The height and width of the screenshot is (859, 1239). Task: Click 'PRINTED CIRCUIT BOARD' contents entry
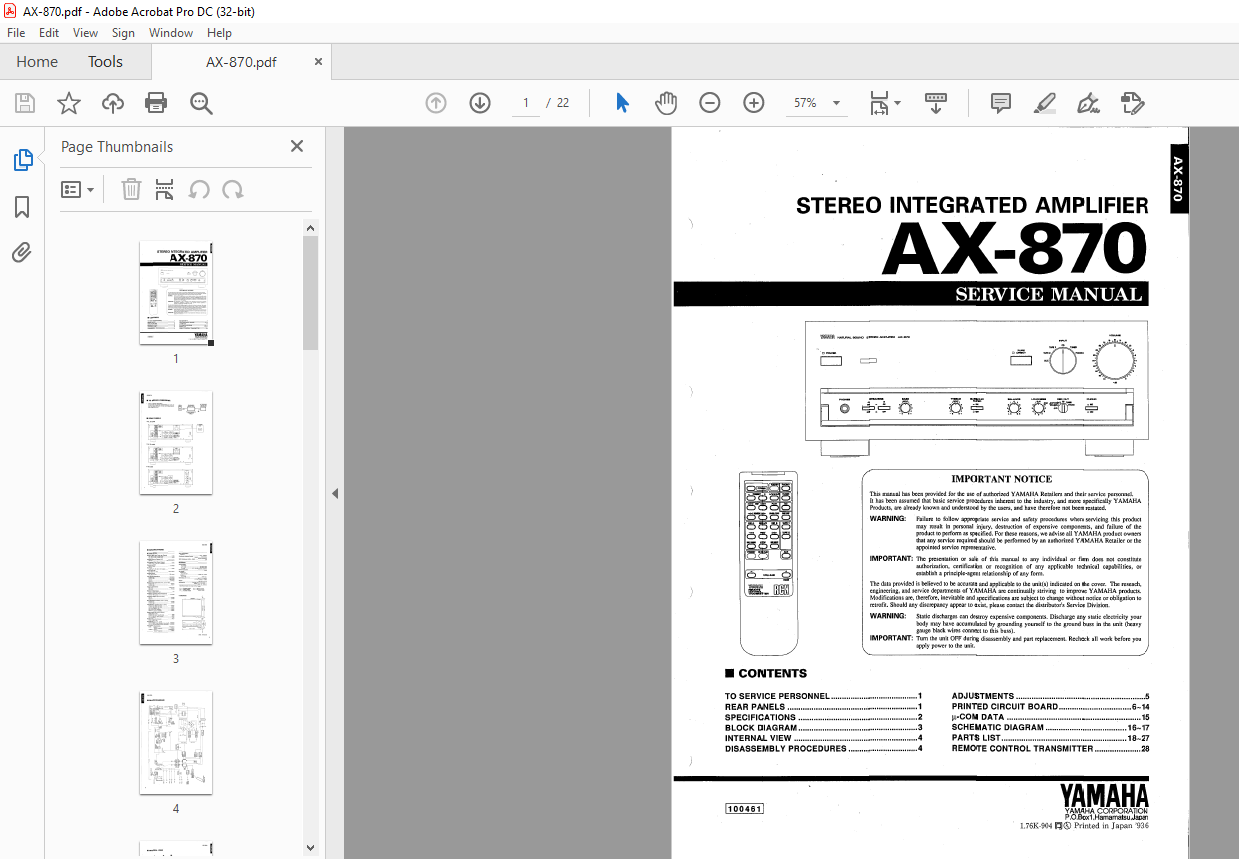point(1050,707)
